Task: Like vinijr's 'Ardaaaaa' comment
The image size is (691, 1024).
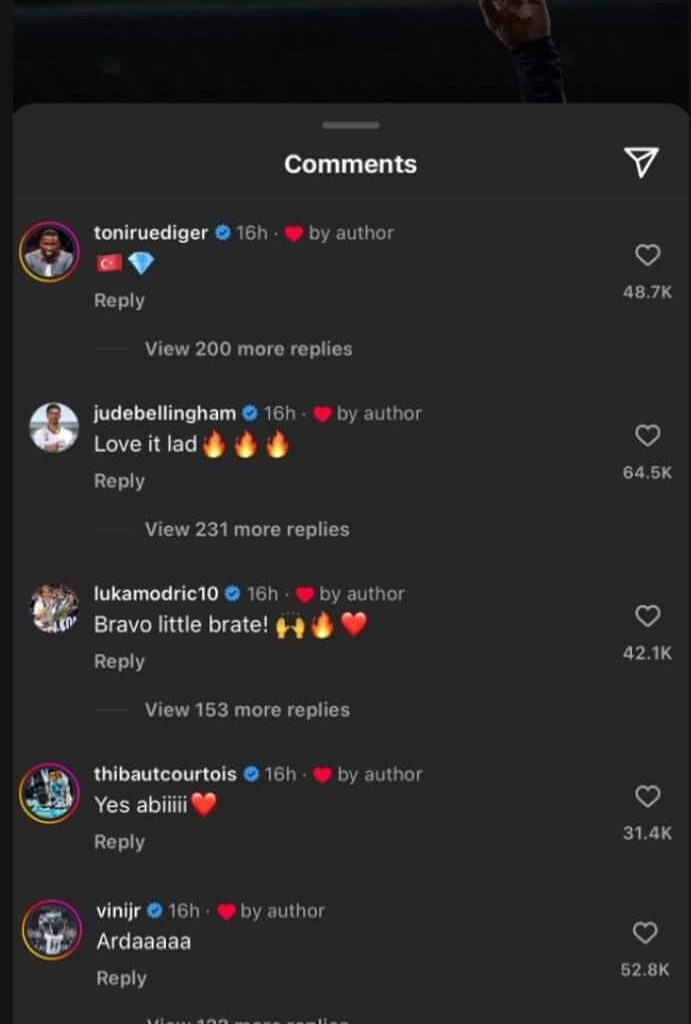Action: [647, 933]
